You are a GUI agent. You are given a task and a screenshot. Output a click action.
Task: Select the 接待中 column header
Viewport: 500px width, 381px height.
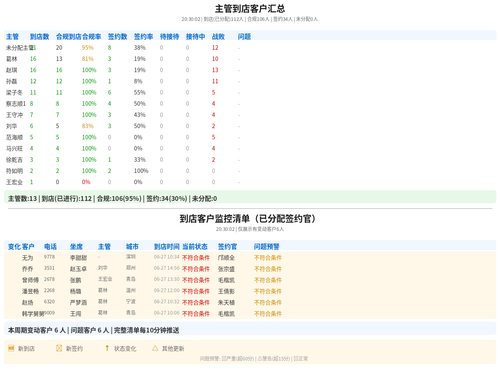195,37
